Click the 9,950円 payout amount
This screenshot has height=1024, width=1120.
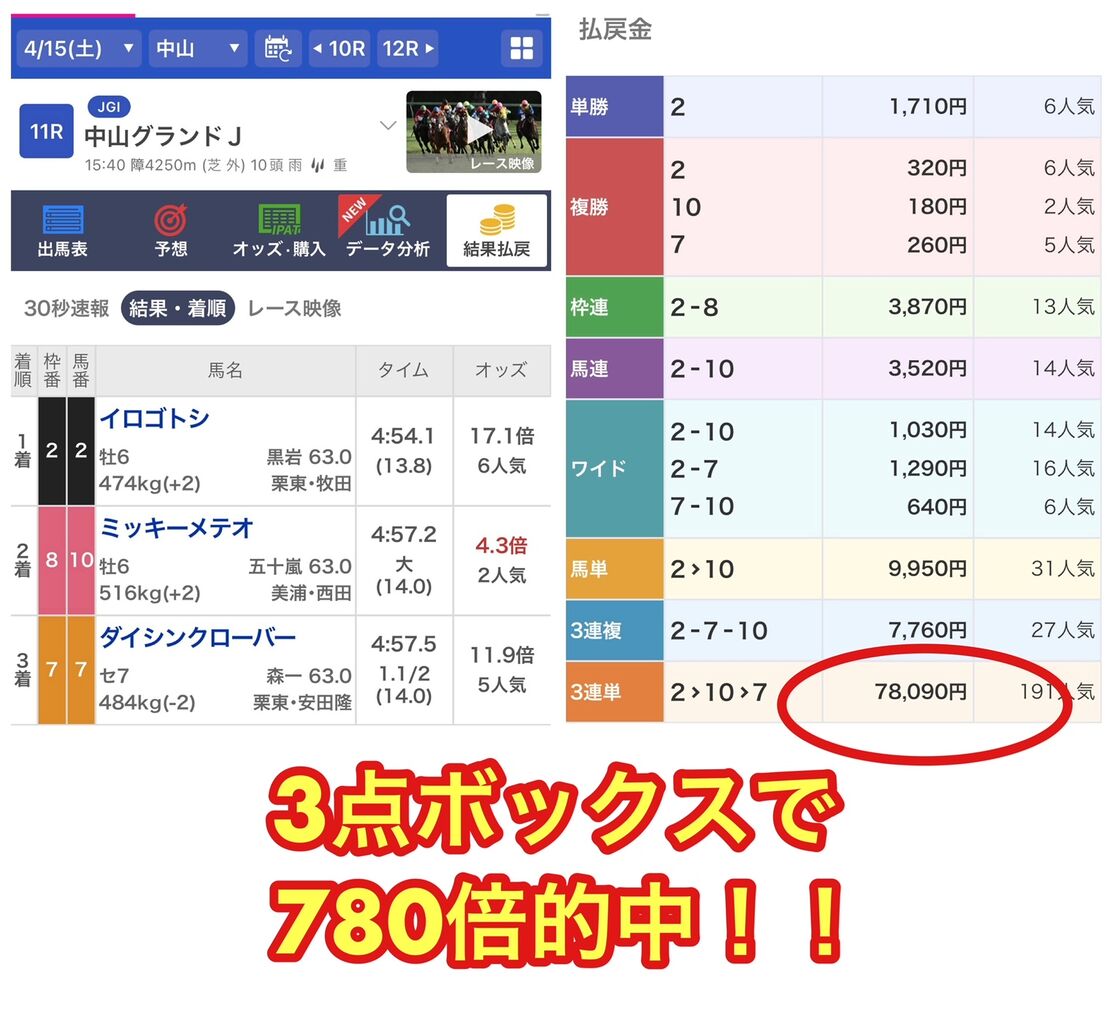pos(928,569)
